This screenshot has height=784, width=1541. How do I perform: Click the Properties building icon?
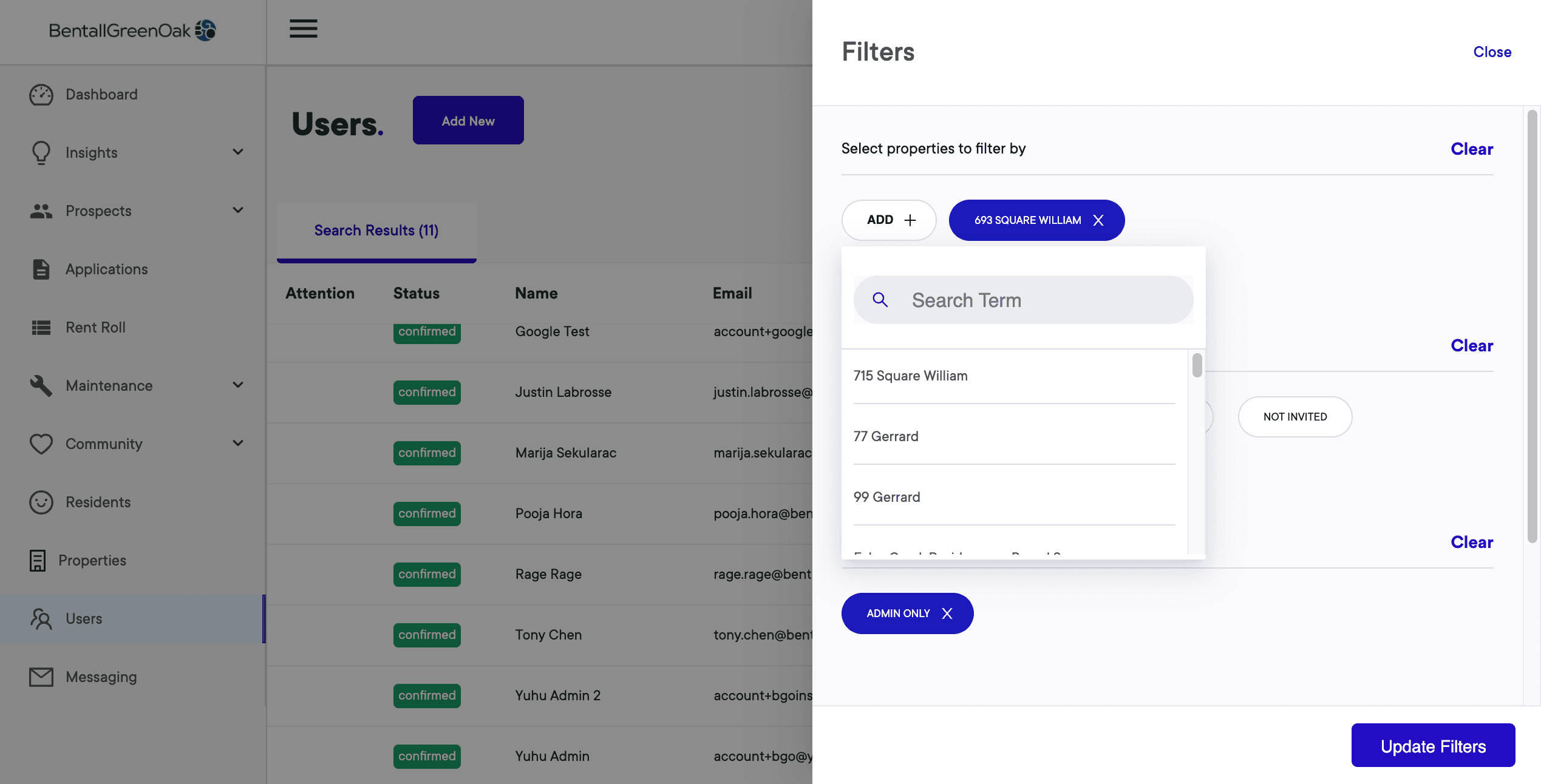tap(38, 561)
